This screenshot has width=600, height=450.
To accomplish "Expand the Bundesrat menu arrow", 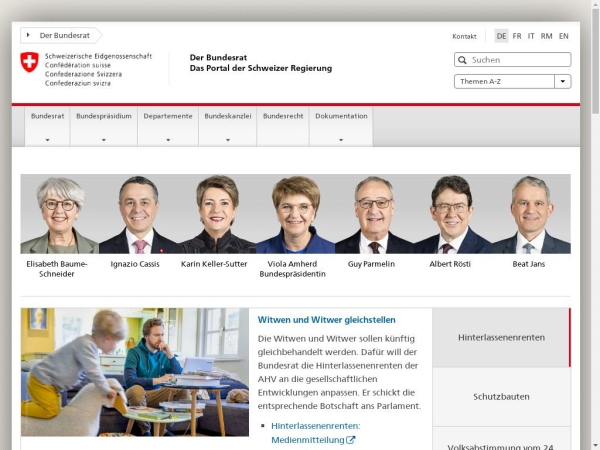I will pyautogui.click(x=47, y=140).
